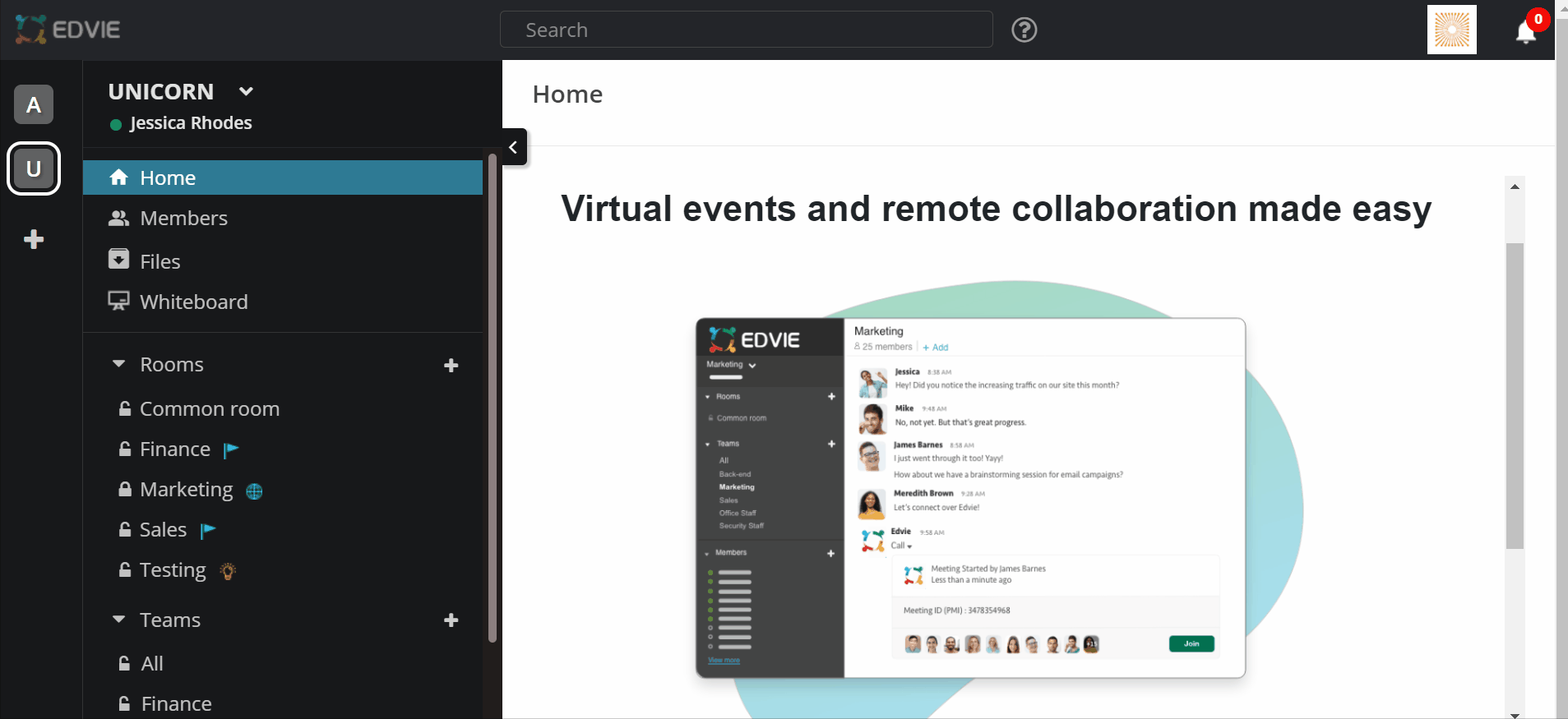The image size is (1568, 719).
Task: Open the UNICORN workspace dropdown
Action: coord(246,91)
